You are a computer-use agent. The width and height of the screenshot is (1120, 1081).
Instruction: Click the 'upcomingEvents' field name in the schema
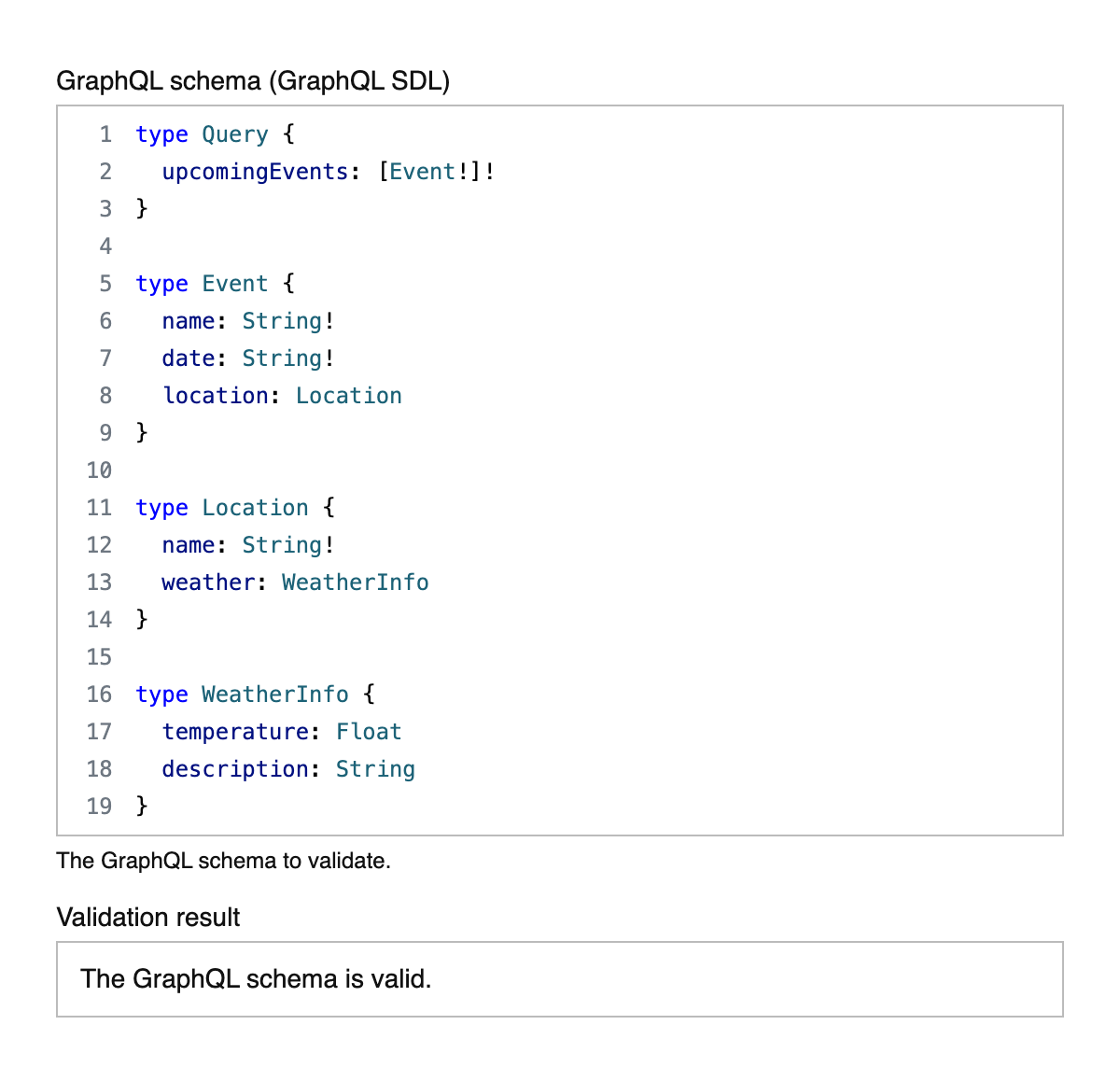point(255,172)
